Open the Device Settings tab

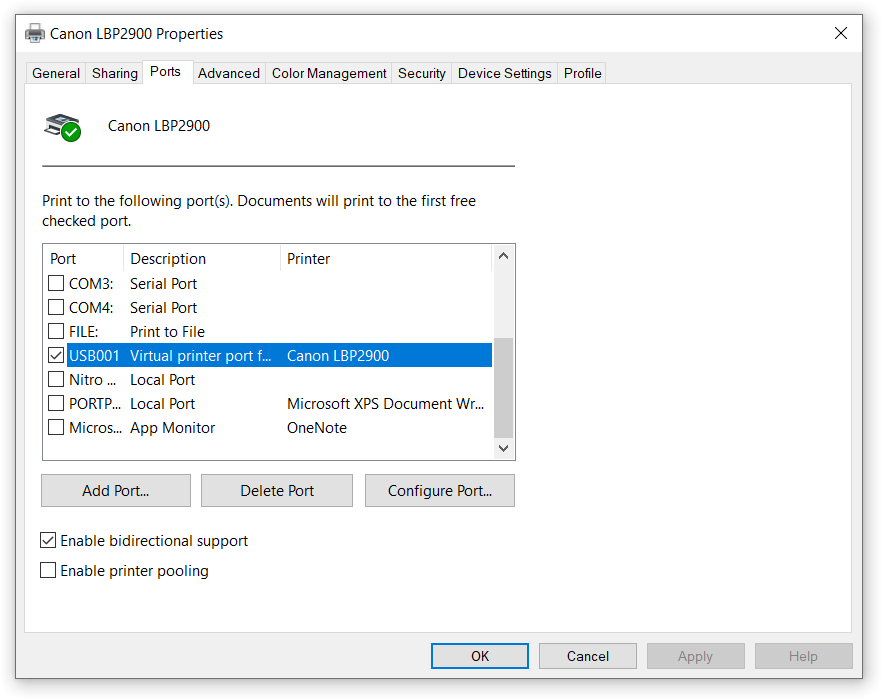click(504, 73)
